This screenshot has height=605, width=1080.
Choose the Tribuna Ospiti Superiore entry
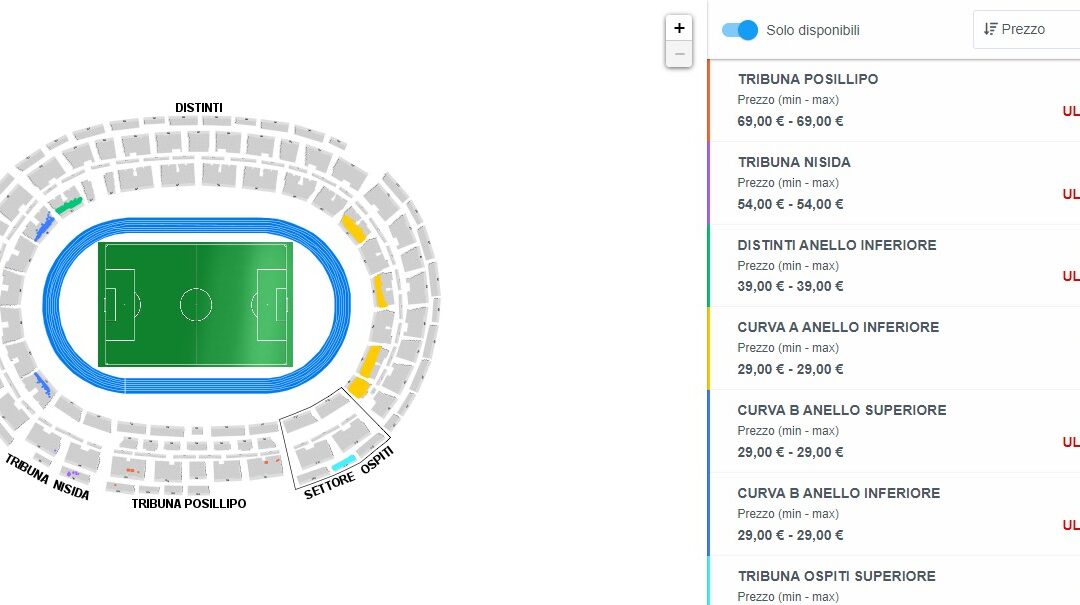point(894,581)
